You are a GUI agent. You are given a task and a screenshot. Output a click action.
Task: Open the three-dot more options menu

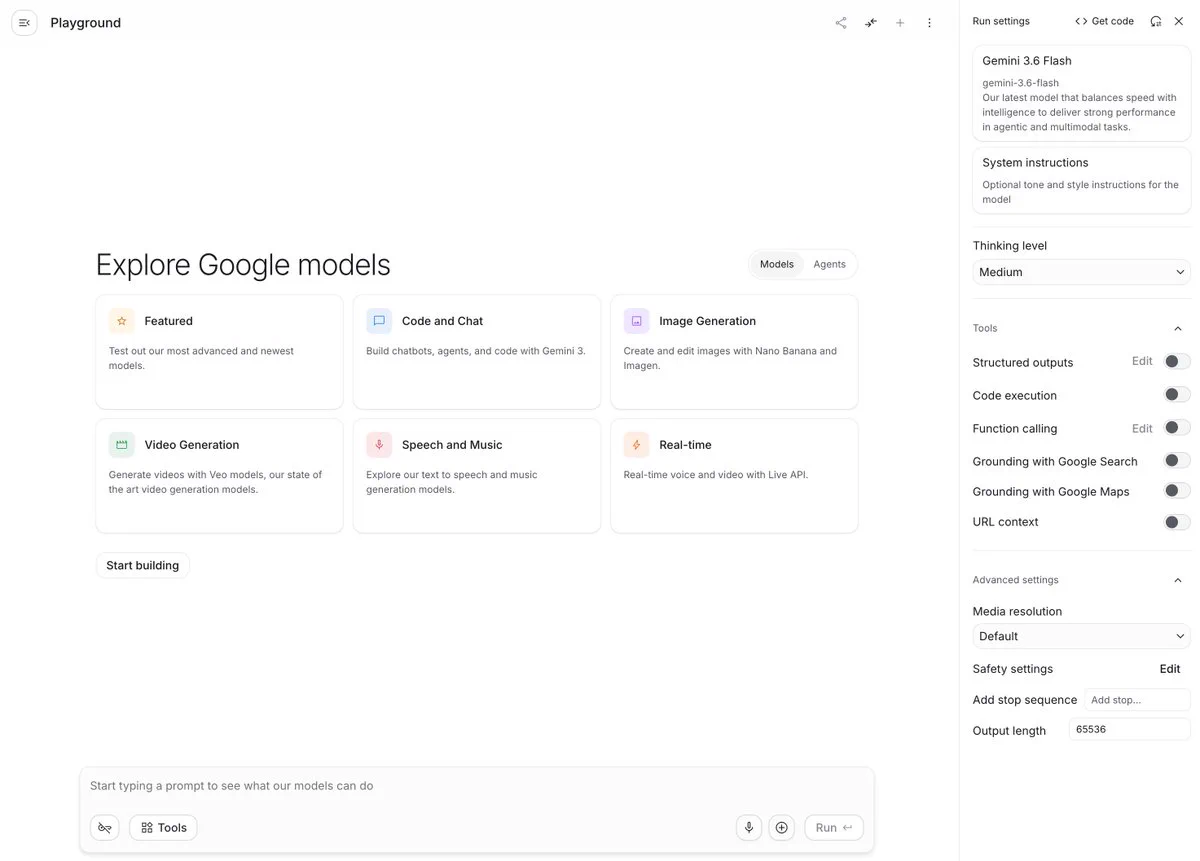click(x=929, y=23)
